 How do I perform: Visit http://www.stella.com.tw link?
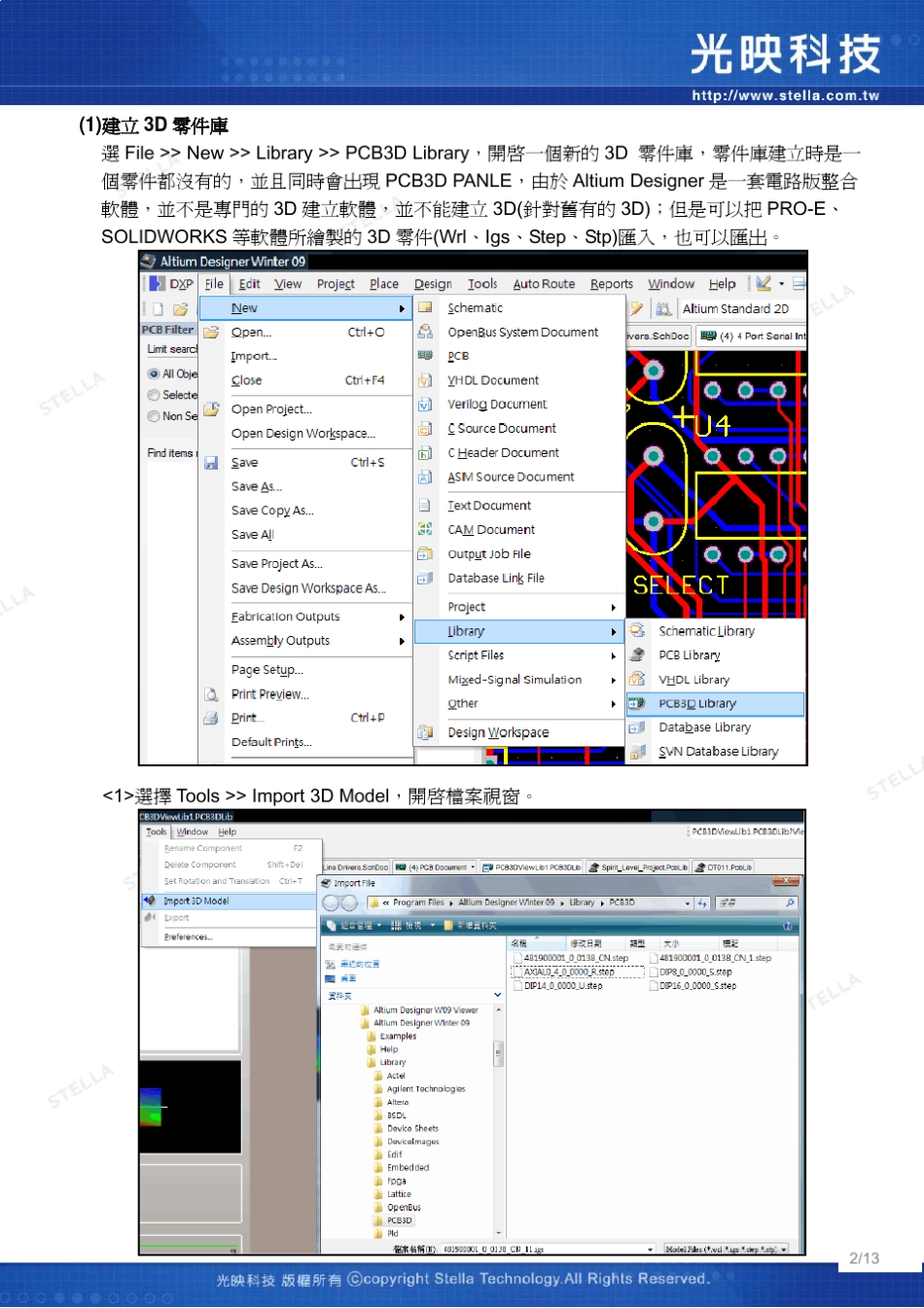786,95
